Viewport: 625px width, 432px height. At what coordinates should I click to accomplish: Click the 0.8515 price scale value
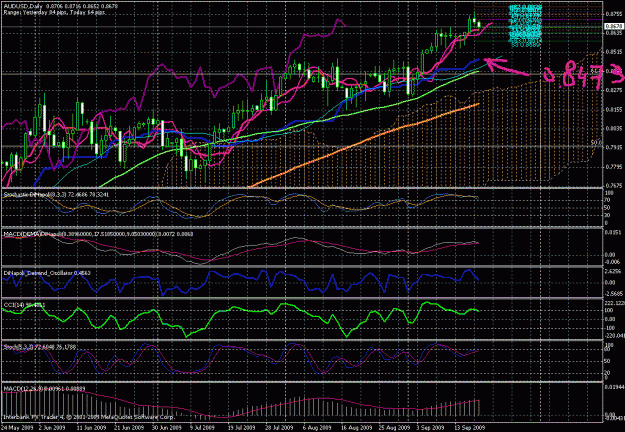(614, 52)
